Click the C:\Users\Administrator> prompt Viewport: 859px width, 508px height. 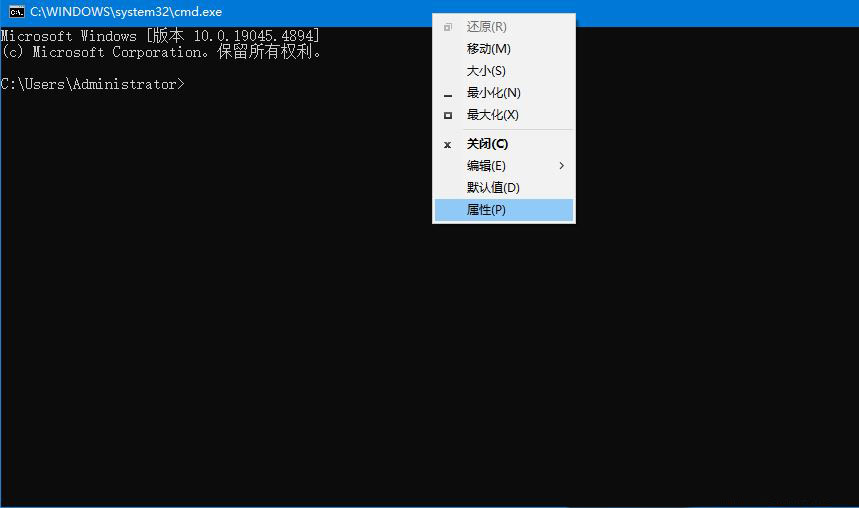[x=93, y=84]
